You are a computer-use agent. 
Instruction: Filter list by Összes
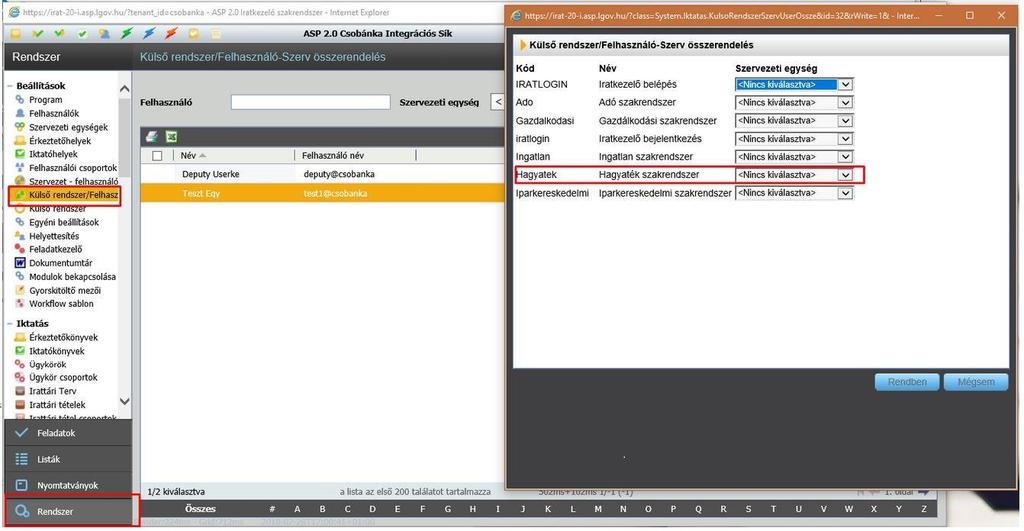click(x=200, y=509)
